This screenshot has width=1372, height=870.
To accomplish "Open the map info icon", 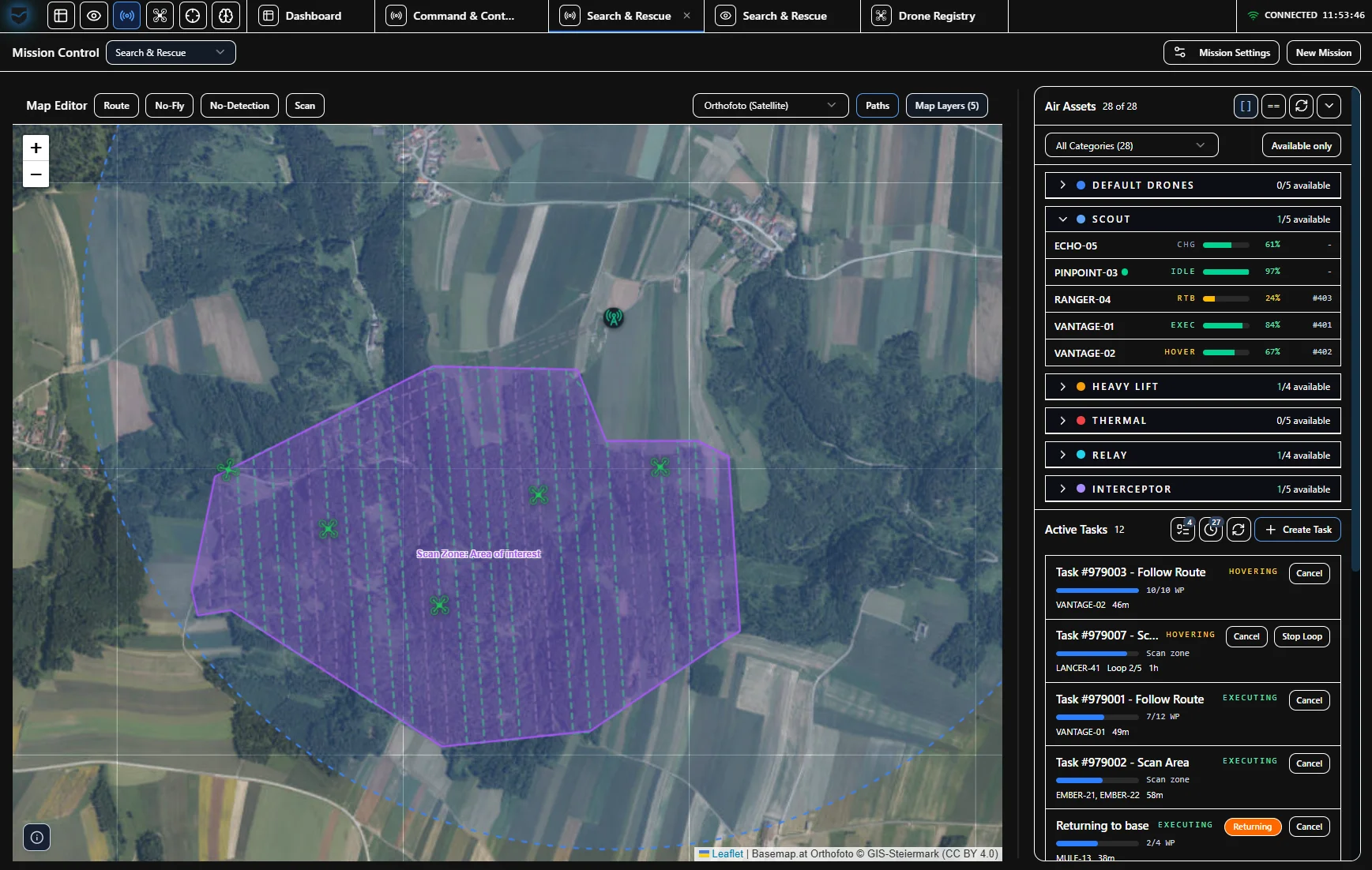I will coord(37,837).
